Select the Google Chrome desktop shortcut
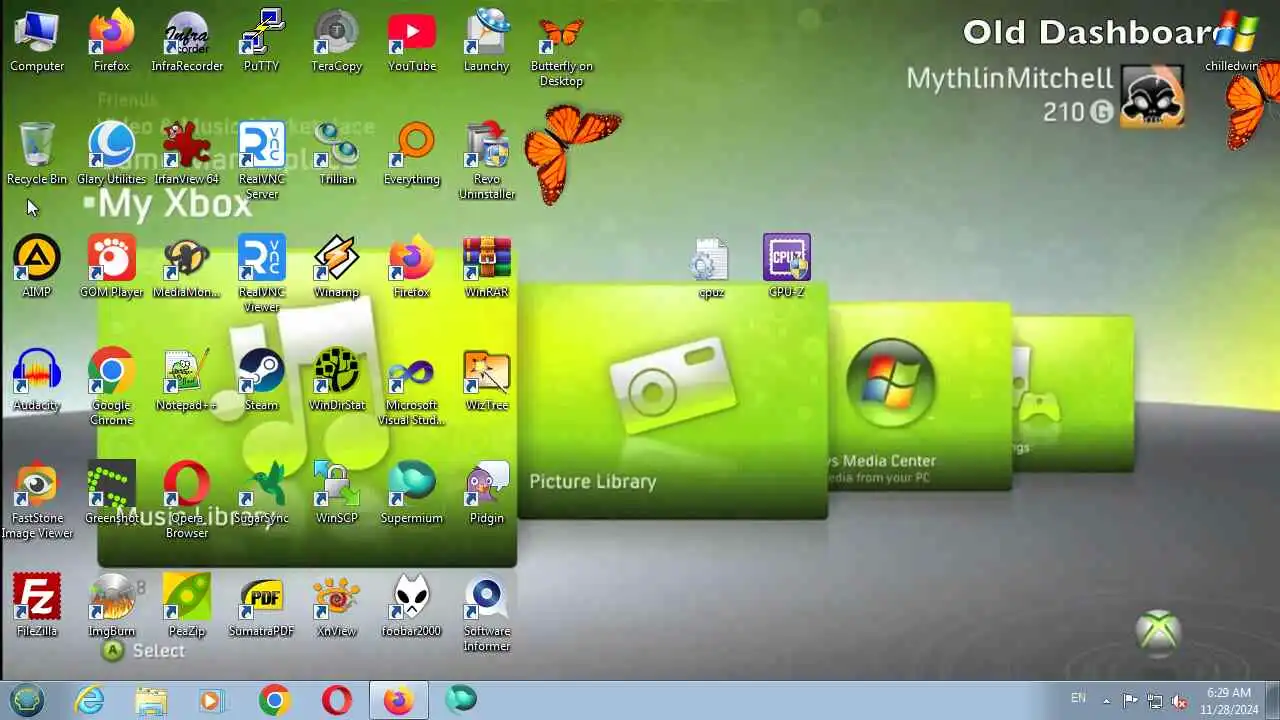Viewport: 1280px width, 720px height. 112,387
